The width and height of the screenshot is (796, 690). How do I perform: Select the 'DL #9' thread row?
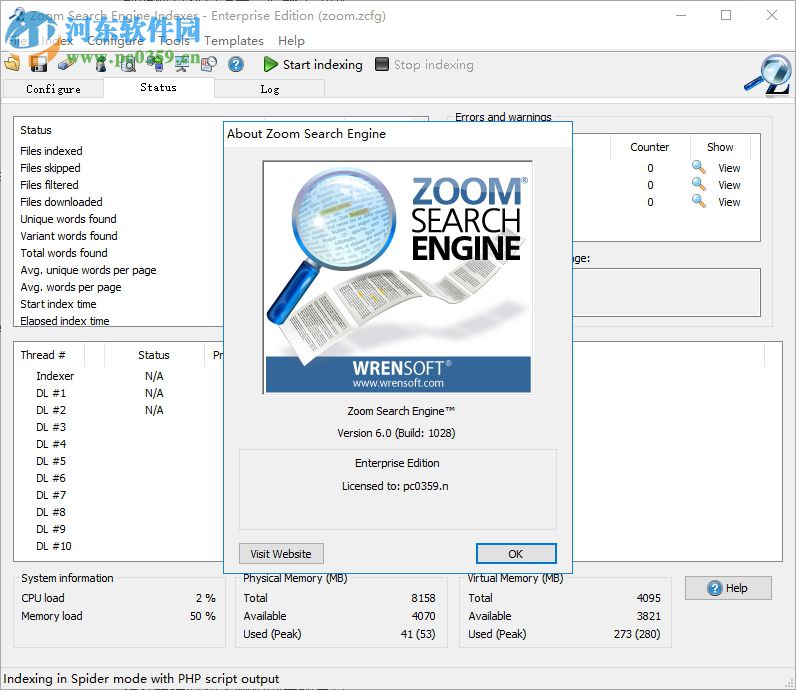pyautogui.click(x=51, y=529)
